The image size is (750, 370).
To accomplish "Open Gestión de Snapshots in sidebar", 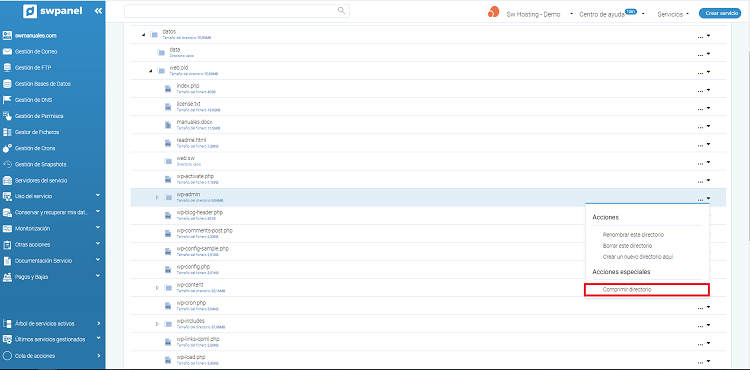I will (41, 164).
